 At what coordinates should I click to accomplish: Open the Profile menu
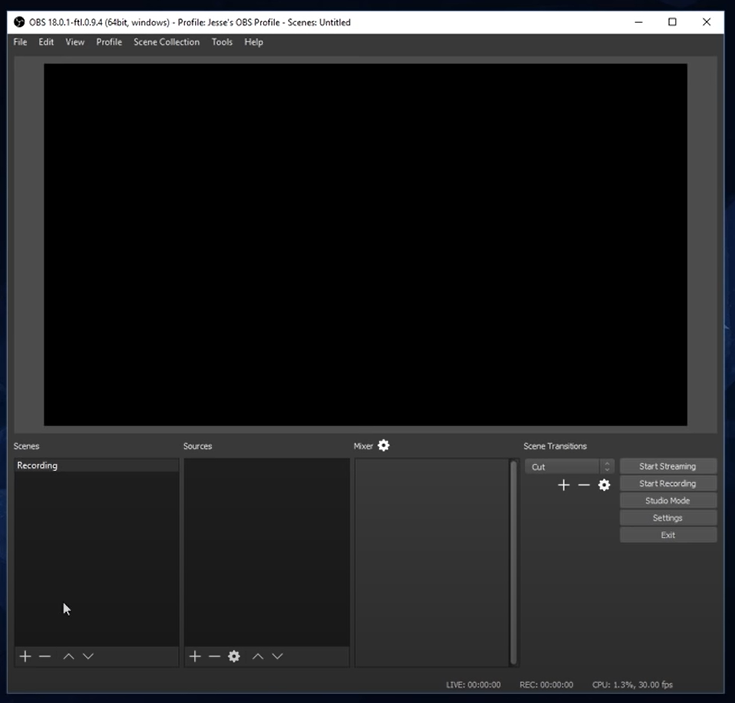pyautogui.click(x=109, y=42)
